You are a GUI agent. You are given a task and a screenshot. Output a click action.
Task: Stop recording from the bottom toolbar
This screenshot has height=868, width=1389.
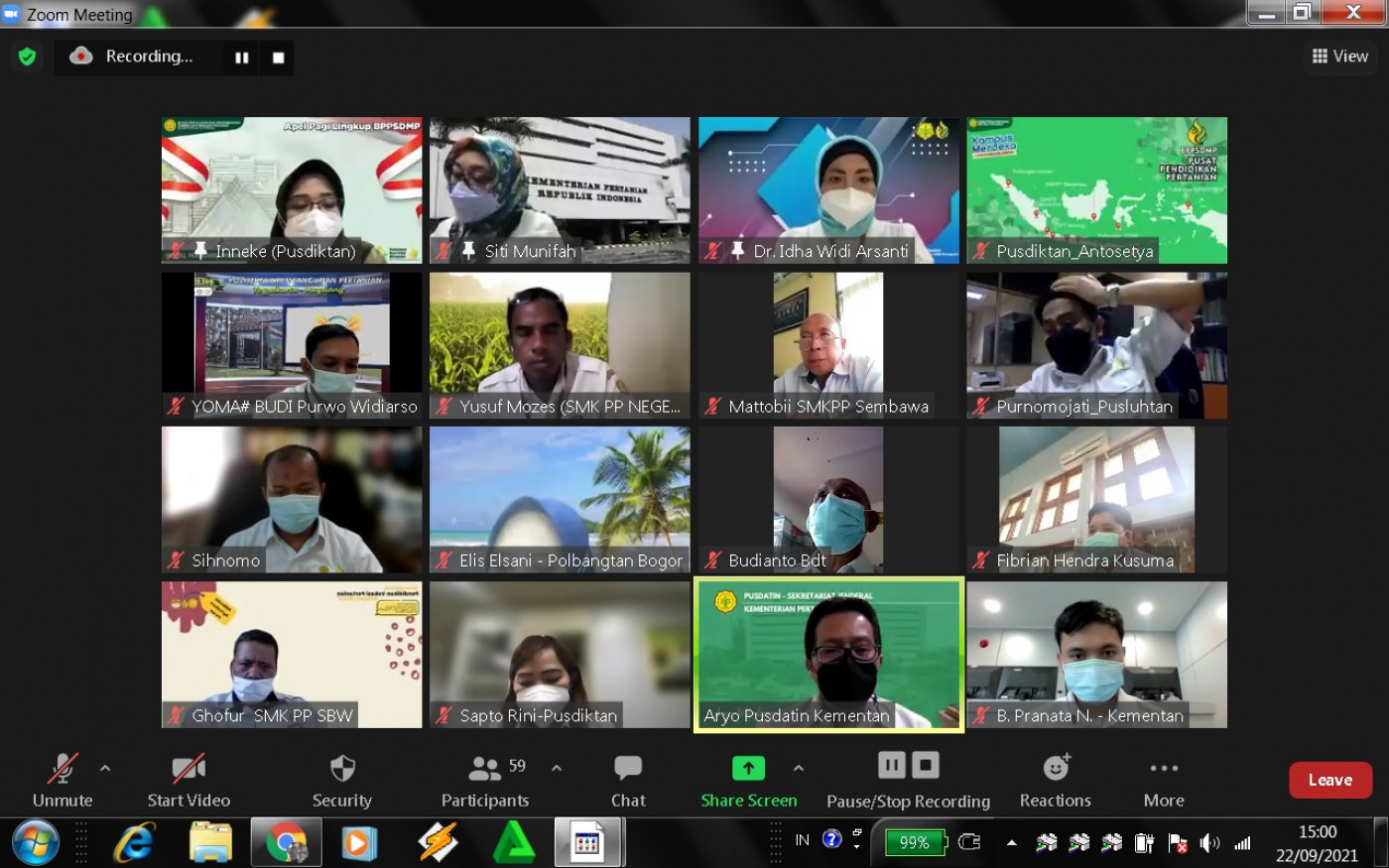pos(926,765)
